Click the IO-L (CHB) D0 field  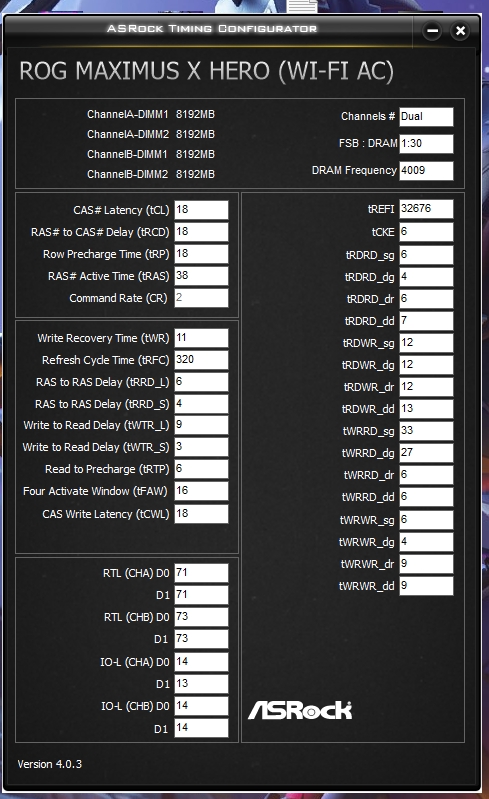pyautogui.click(x=201, y=705)
